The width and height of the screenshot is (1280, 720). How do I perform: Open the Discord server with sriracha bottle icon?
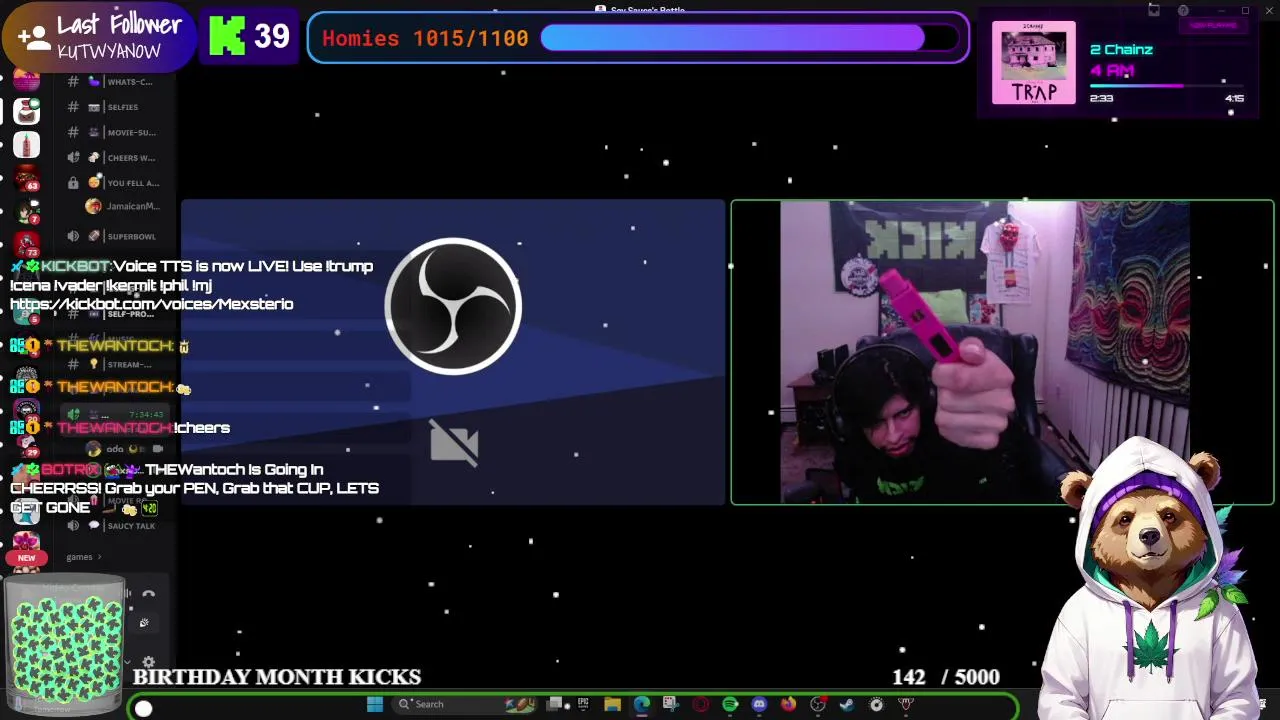(27, 146)
